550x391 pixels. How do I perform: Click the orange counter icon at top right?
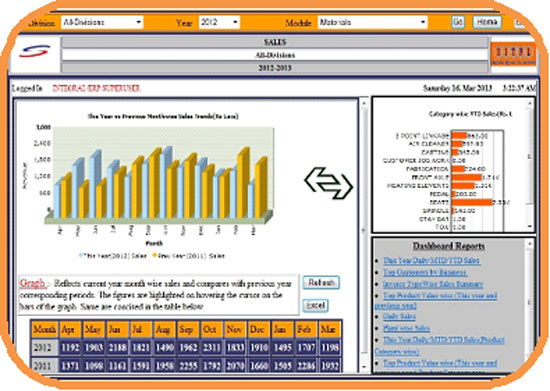(513, 54)
